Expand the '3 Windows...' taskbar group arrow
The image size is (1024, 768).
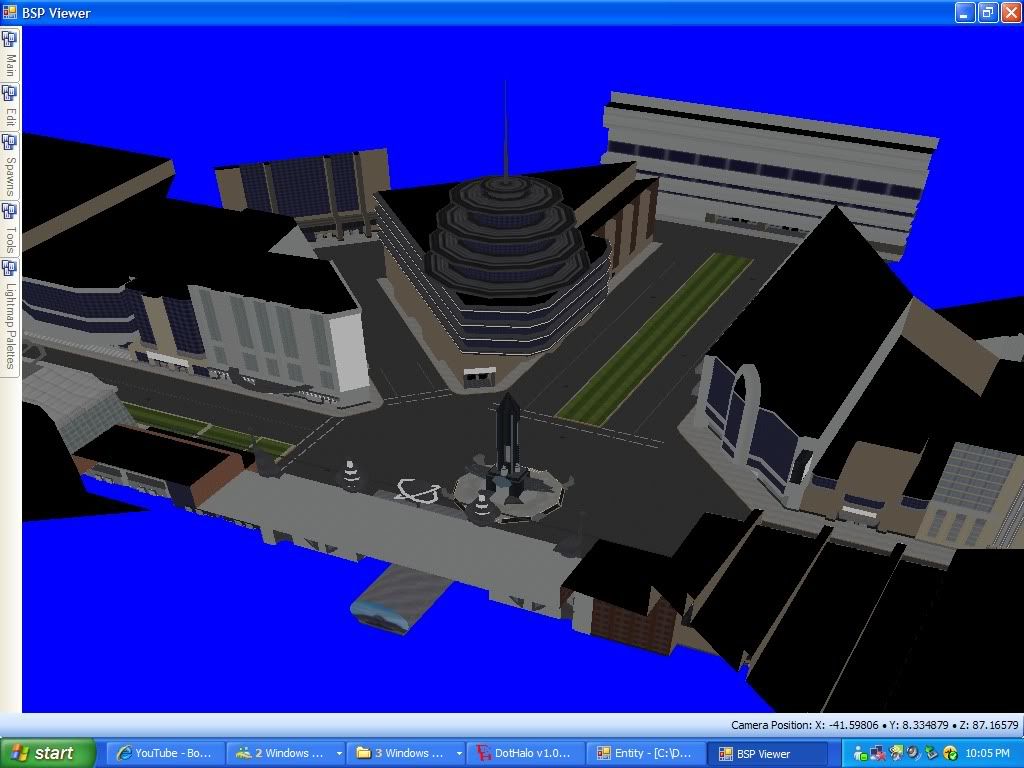pos(459,754)
